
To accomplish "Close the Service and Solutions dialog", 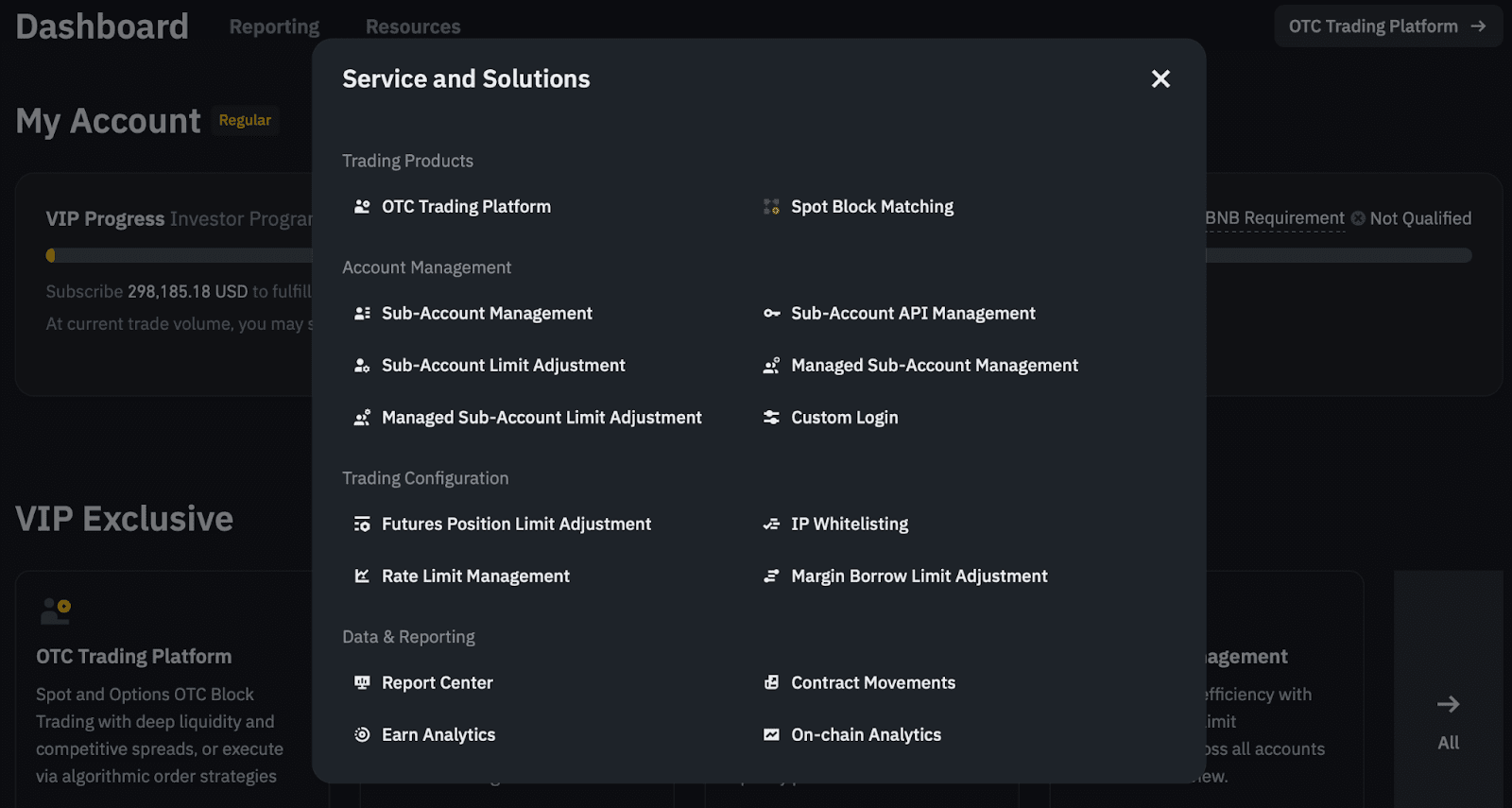I will 1160,79.
